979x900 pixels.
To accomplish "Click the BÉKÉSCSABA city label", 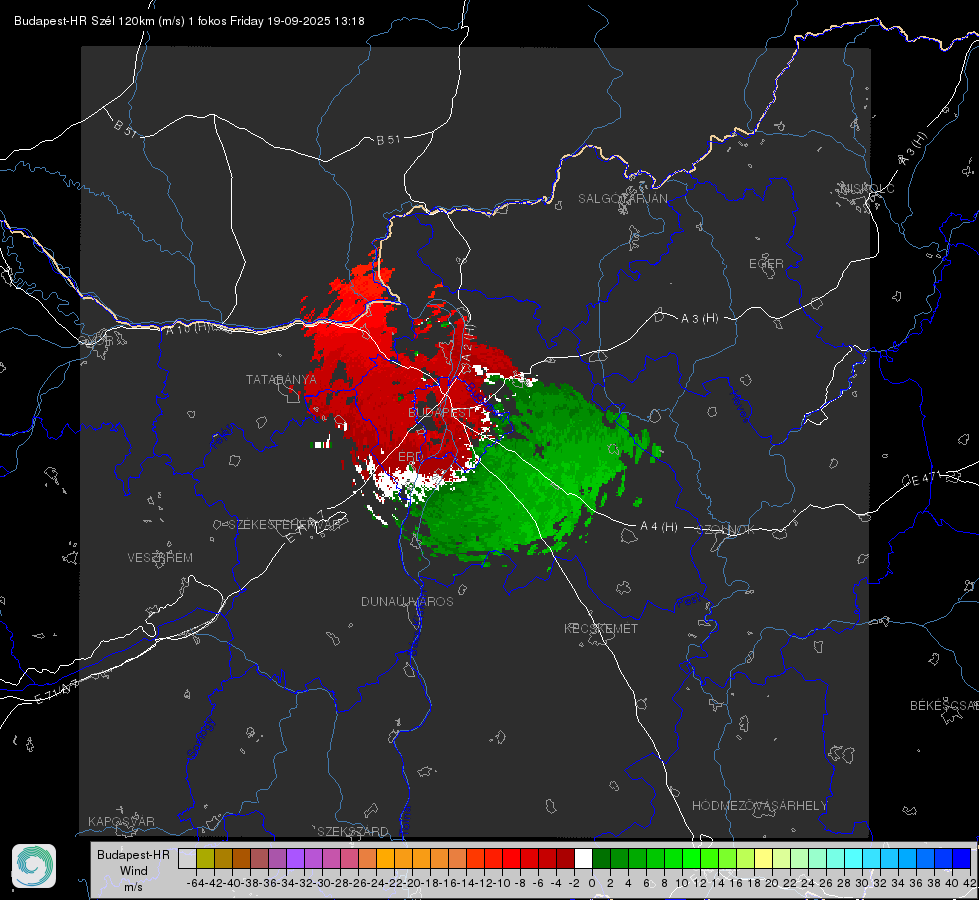I will 944,705.
